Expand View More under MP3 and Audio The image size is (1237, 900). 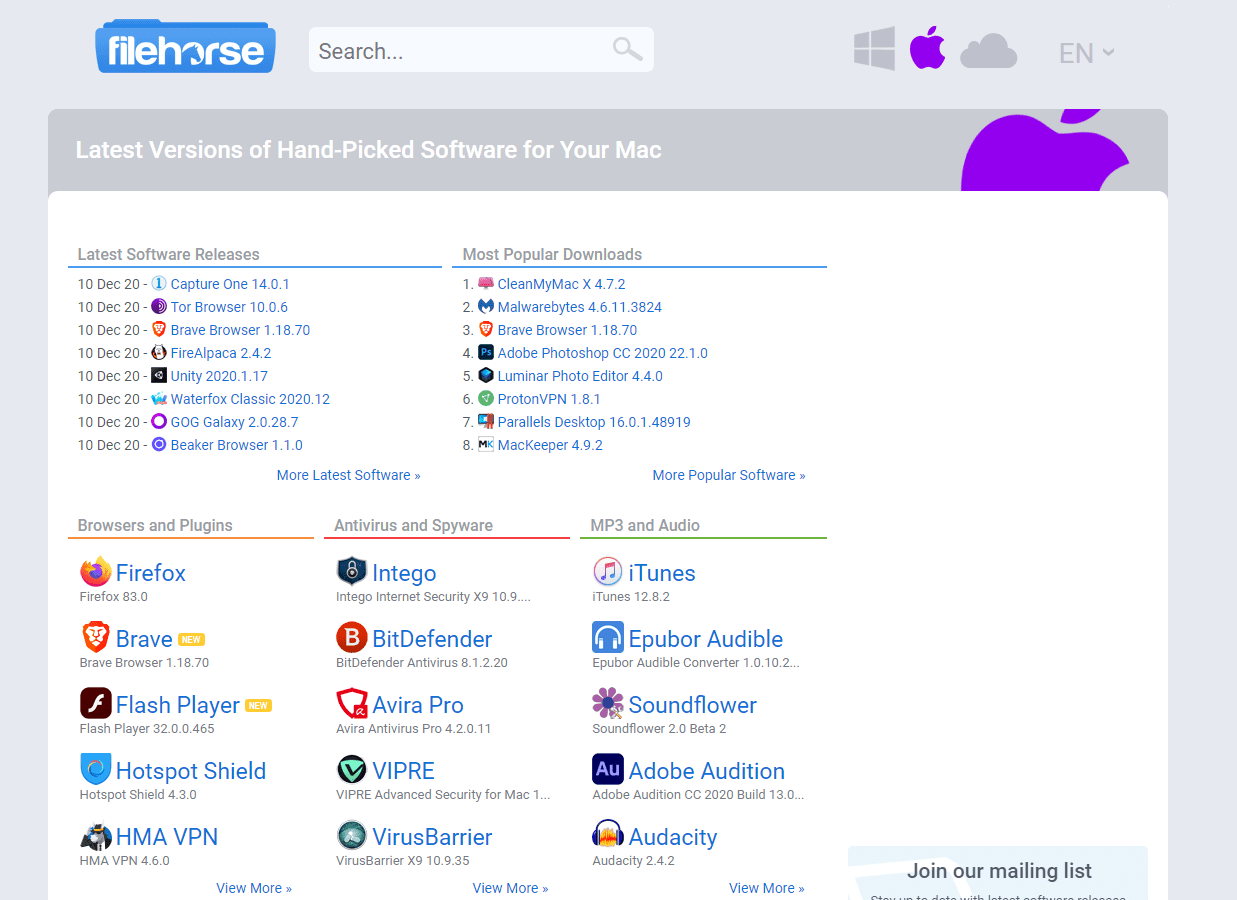(766, 888)
